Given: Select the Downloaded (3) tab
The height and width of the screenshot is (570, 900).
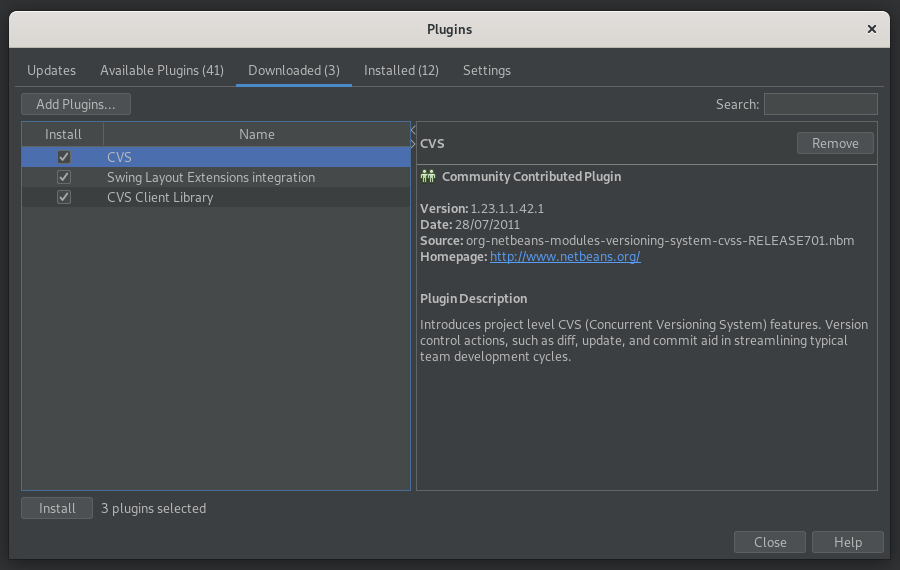Looking at the screenshot, I should (x=294, y=71).
